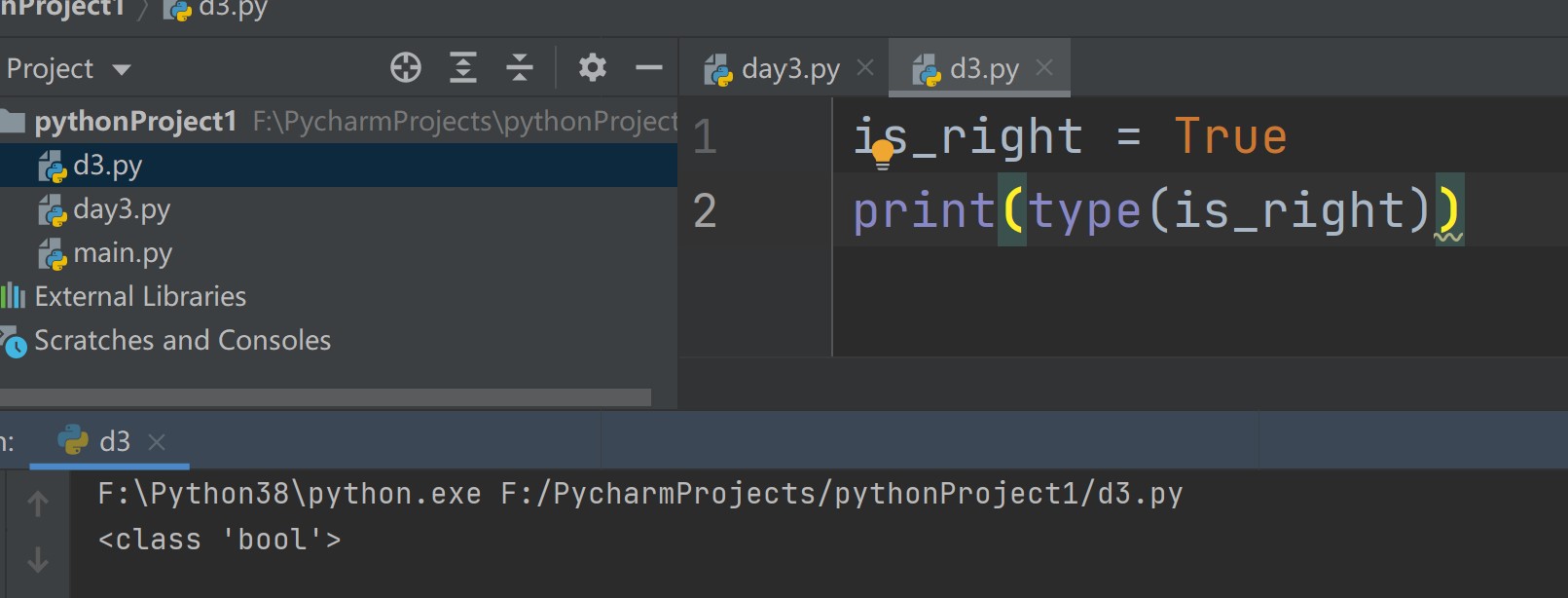Click the up arrow in Run console

pos(38,504)
